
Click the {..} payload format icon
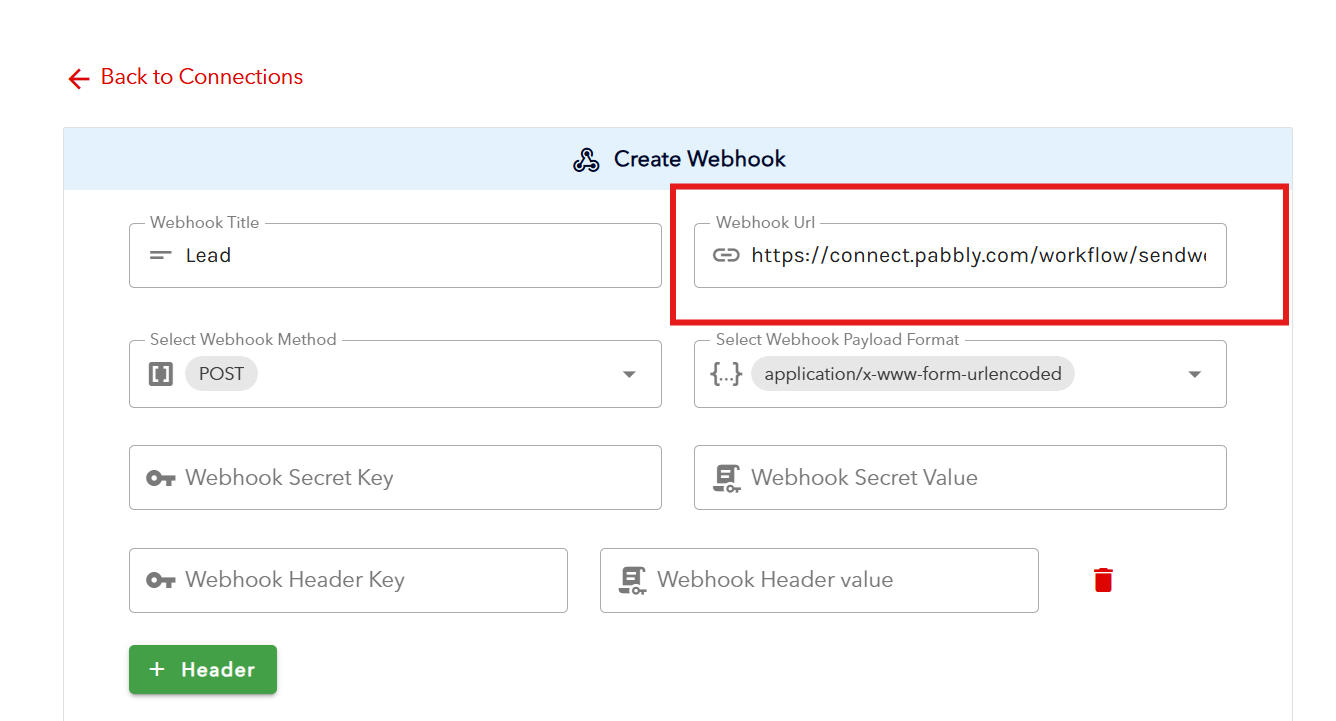[x=726, y=373]
